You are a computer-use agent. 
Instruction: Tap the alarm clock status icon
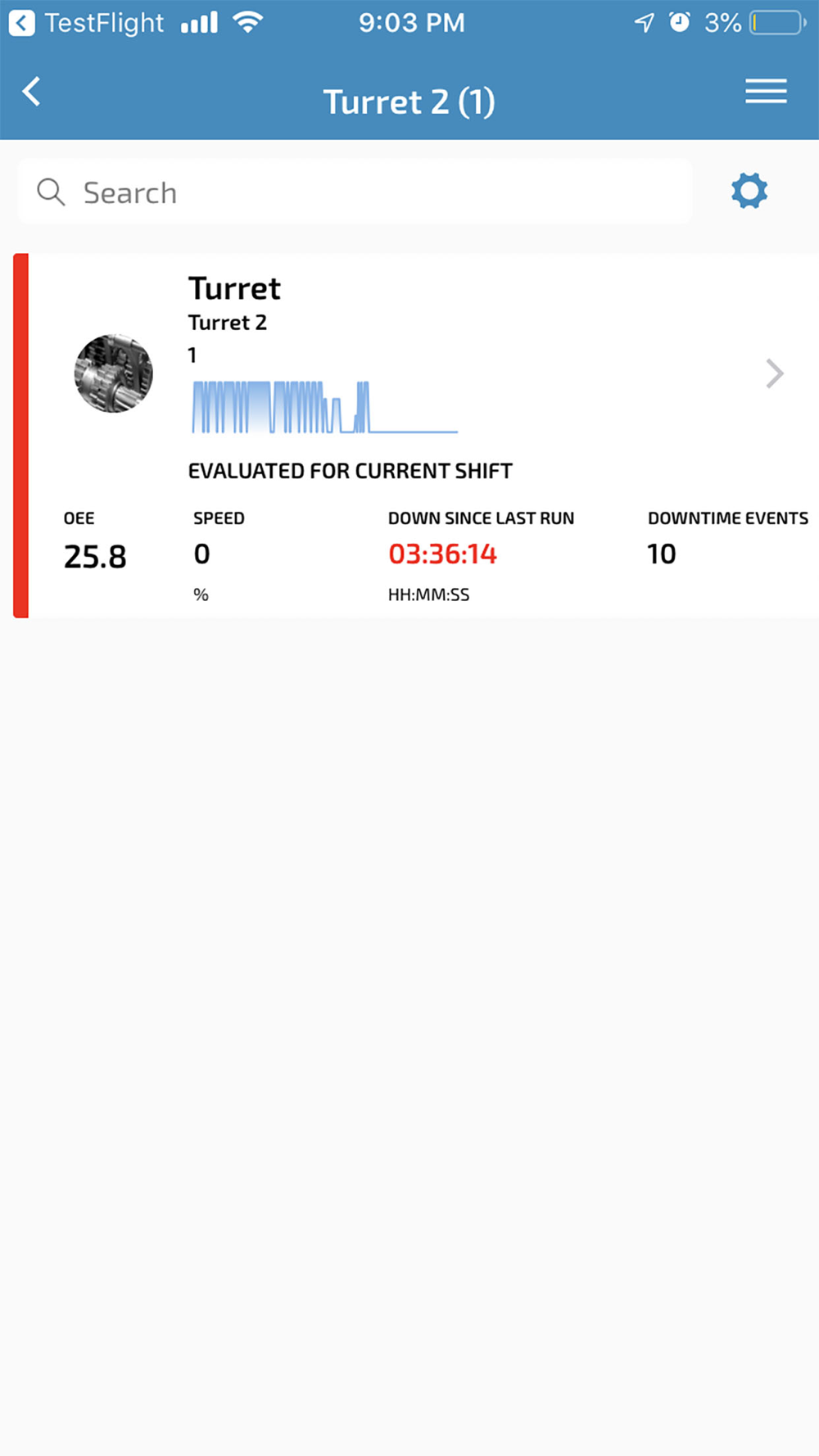coord(680,22)
